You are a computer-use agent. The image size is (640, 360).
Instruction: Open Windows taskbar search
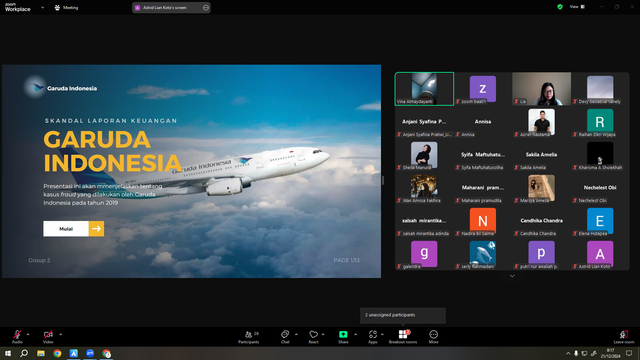click(24, 353)
